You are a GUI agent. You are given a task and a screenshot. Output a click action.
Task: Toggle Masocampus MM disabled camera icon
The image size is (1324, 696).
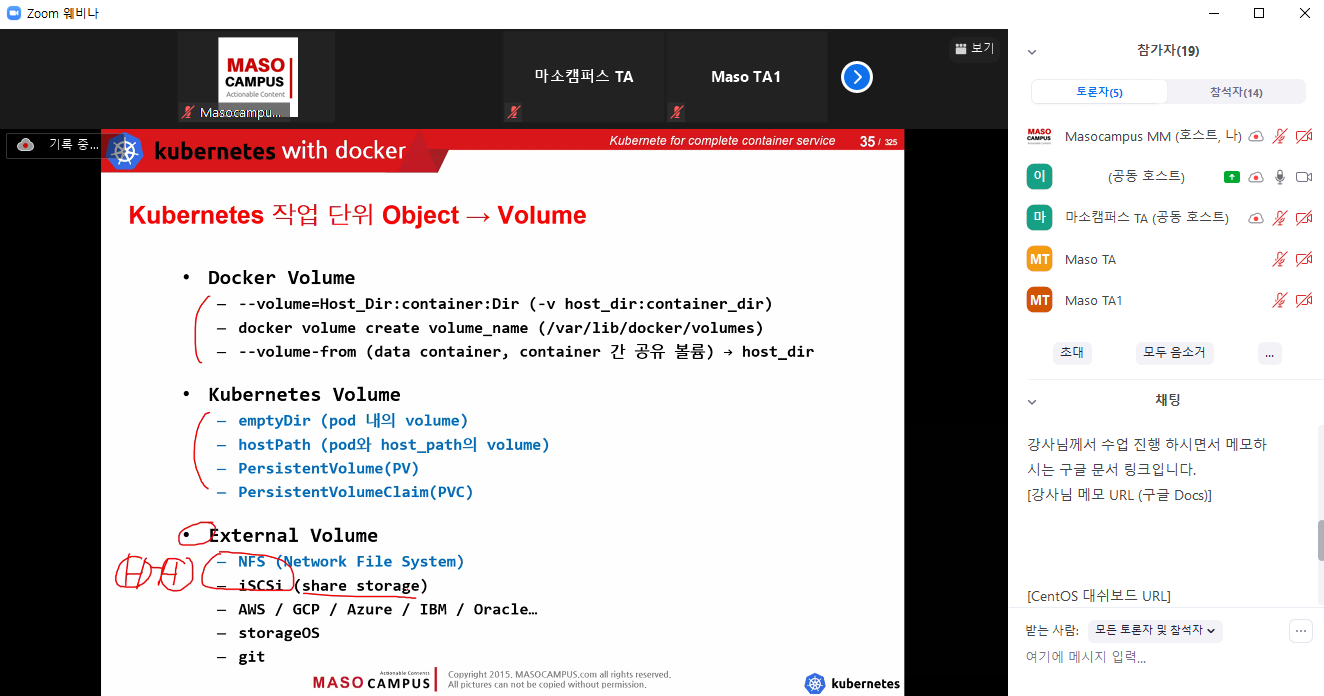coord(1304,136)
